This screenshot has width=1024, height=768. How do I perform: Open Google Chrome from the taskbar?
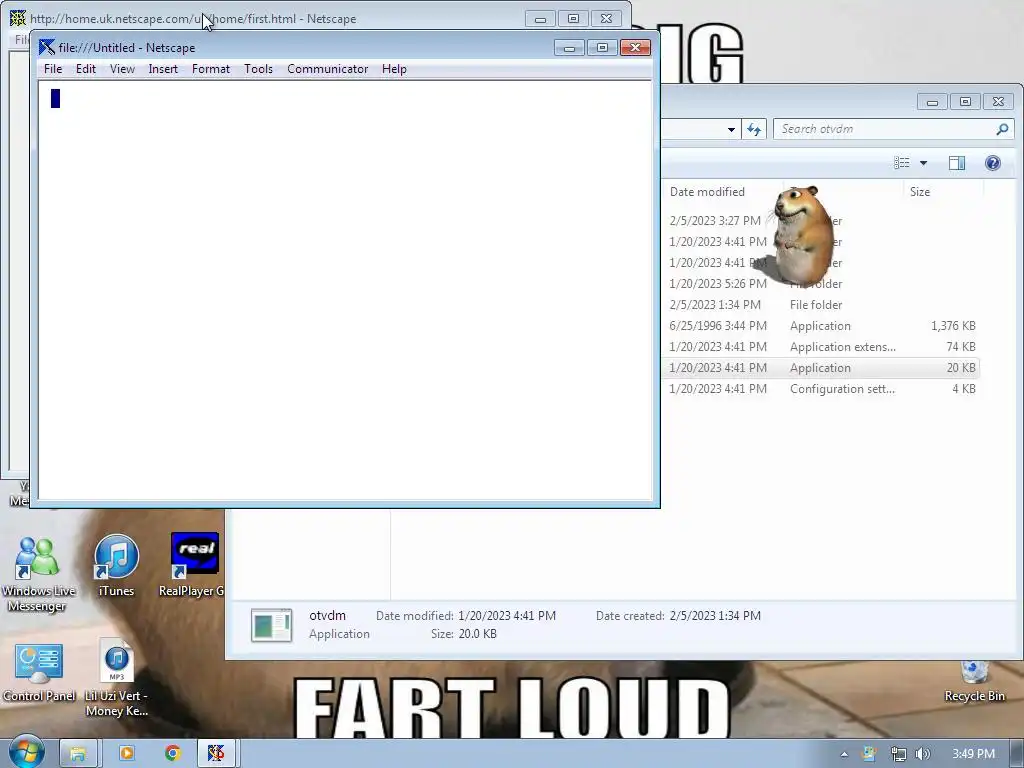172,754
